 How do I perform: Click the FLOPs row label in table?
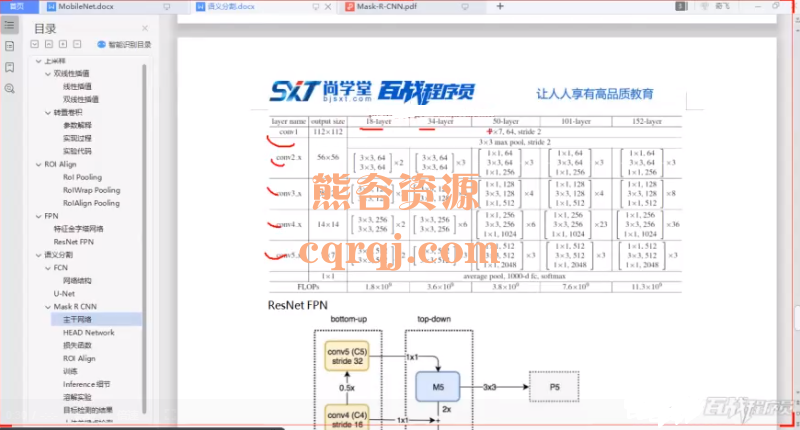coord(308,287)
